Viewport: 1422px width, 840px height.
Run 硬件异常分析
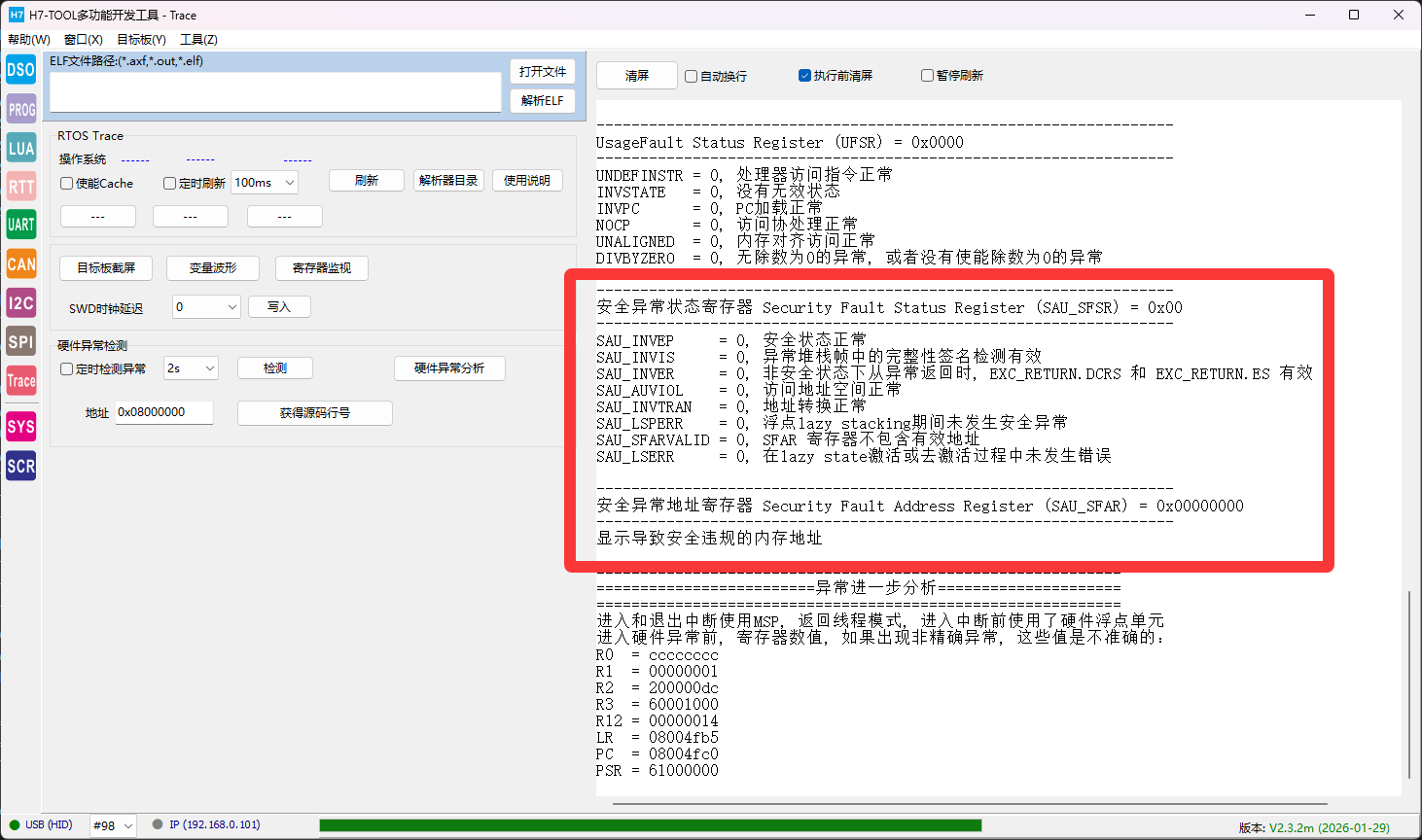(449, 368)
